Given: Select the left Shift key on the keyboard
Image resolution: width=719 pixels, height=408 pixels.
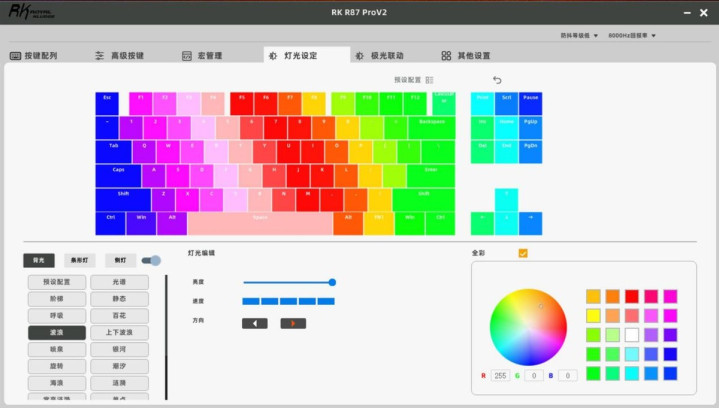Looking at the screenshot, I should [123, 200].
